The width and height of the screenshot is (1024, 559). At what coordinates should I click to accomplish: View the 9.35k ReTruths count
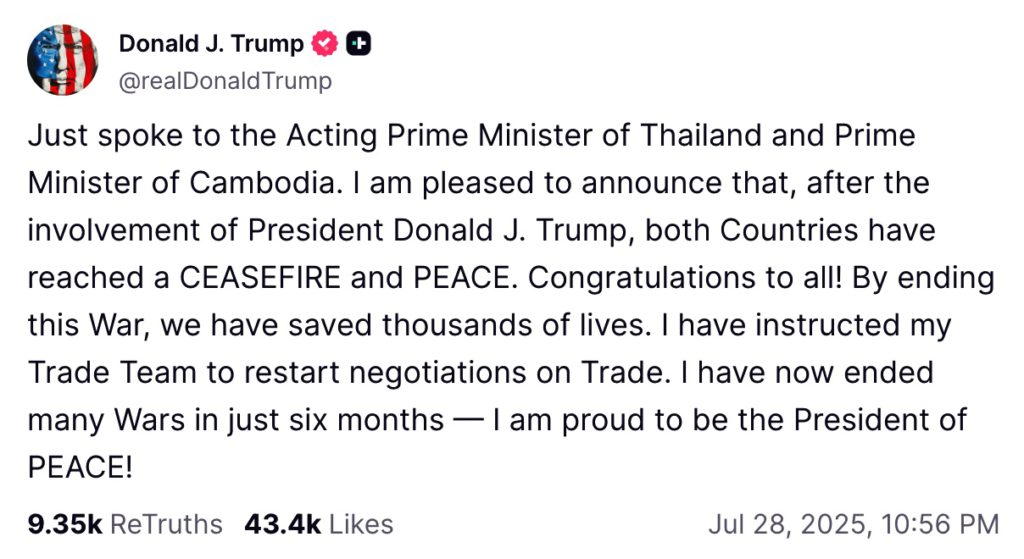[64, 524]
